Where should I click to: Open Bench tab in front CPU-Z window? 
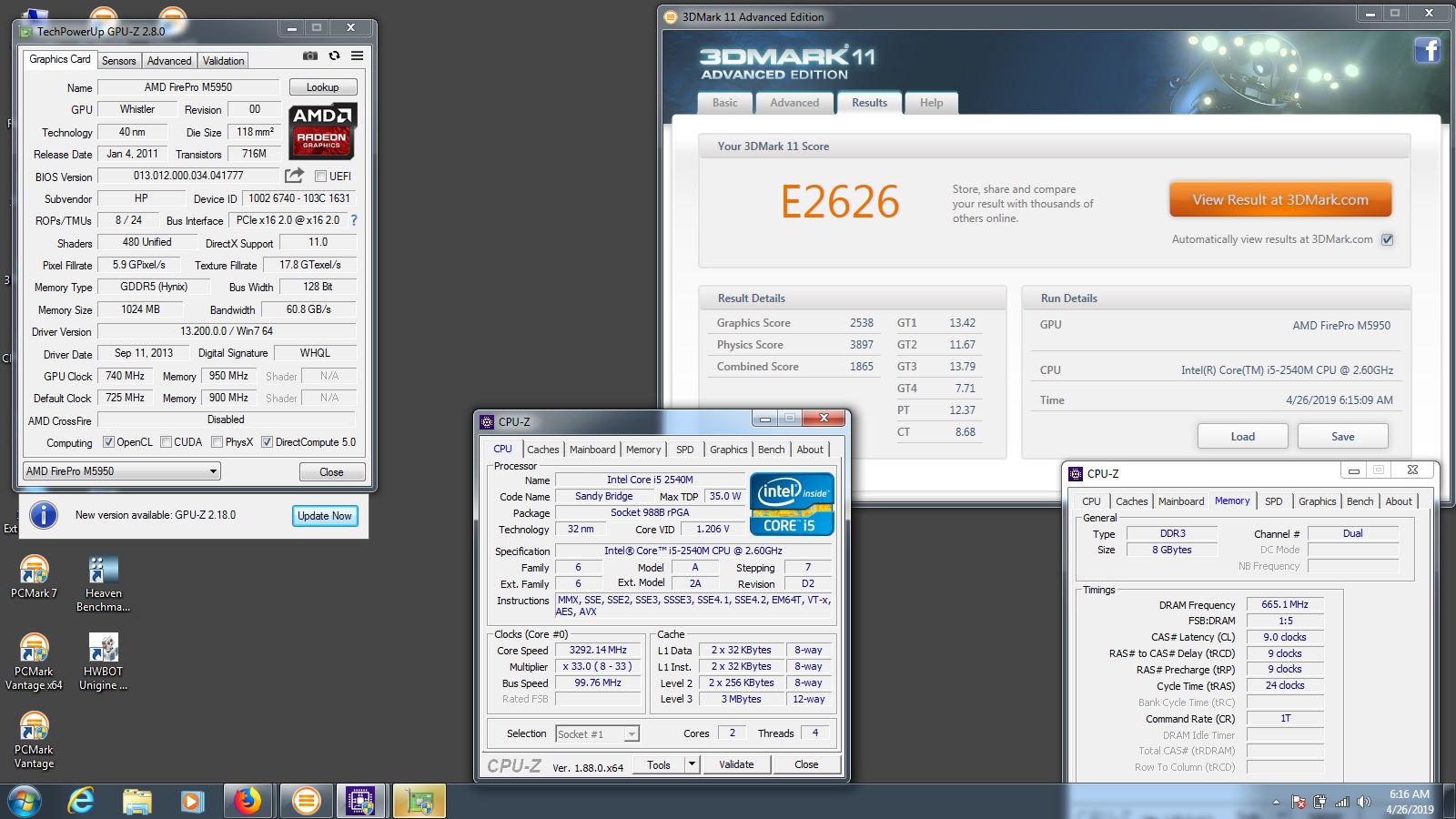tap(771, 450)
